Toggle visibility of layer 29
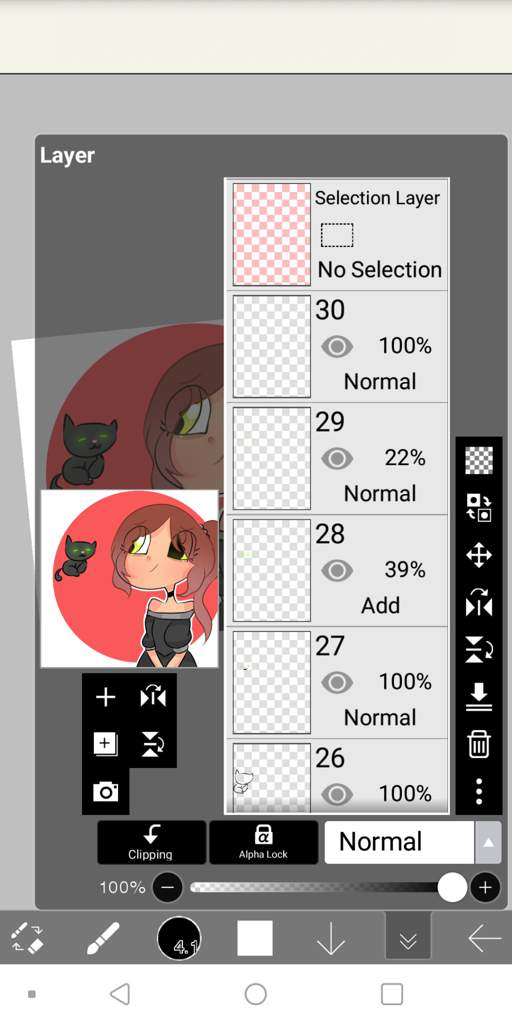 tap(337, 458)
